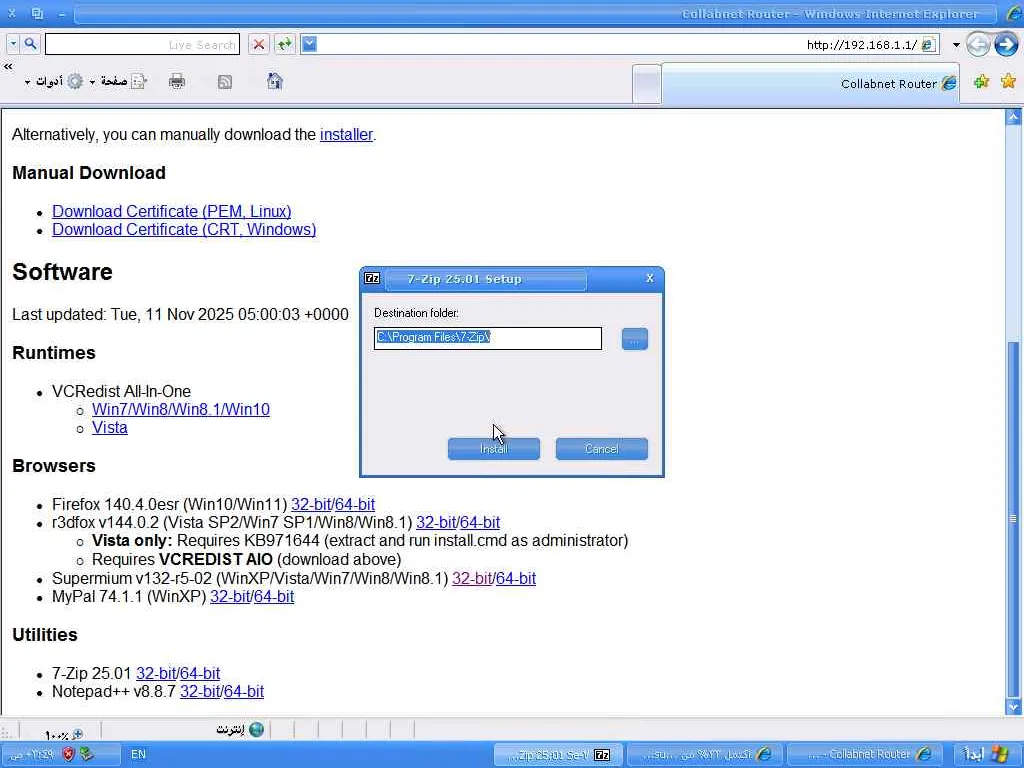Click the Internet Explorer logo in title bar

tap(1013, 14)
